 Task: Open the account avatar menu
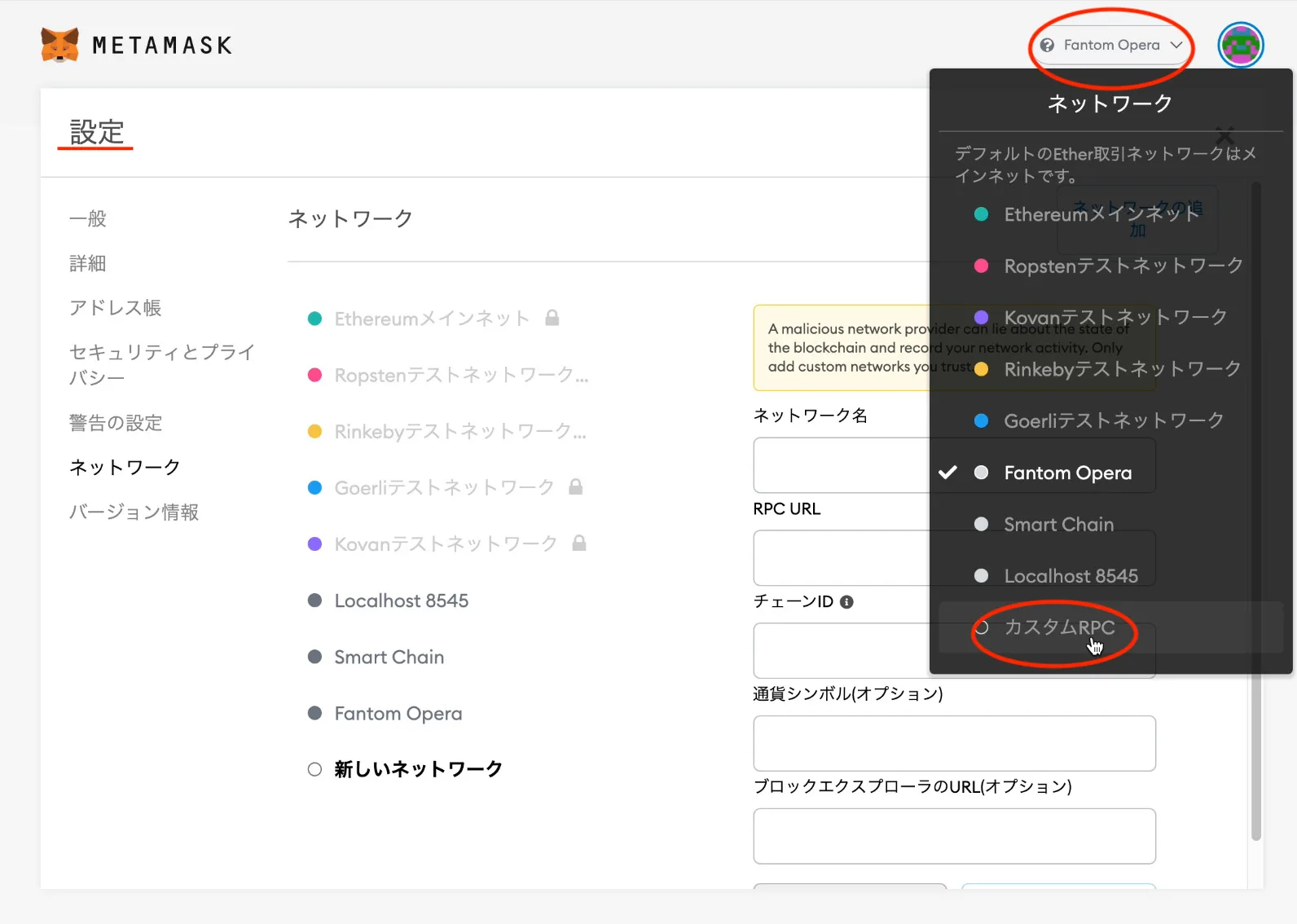[x=1240, y=45]
